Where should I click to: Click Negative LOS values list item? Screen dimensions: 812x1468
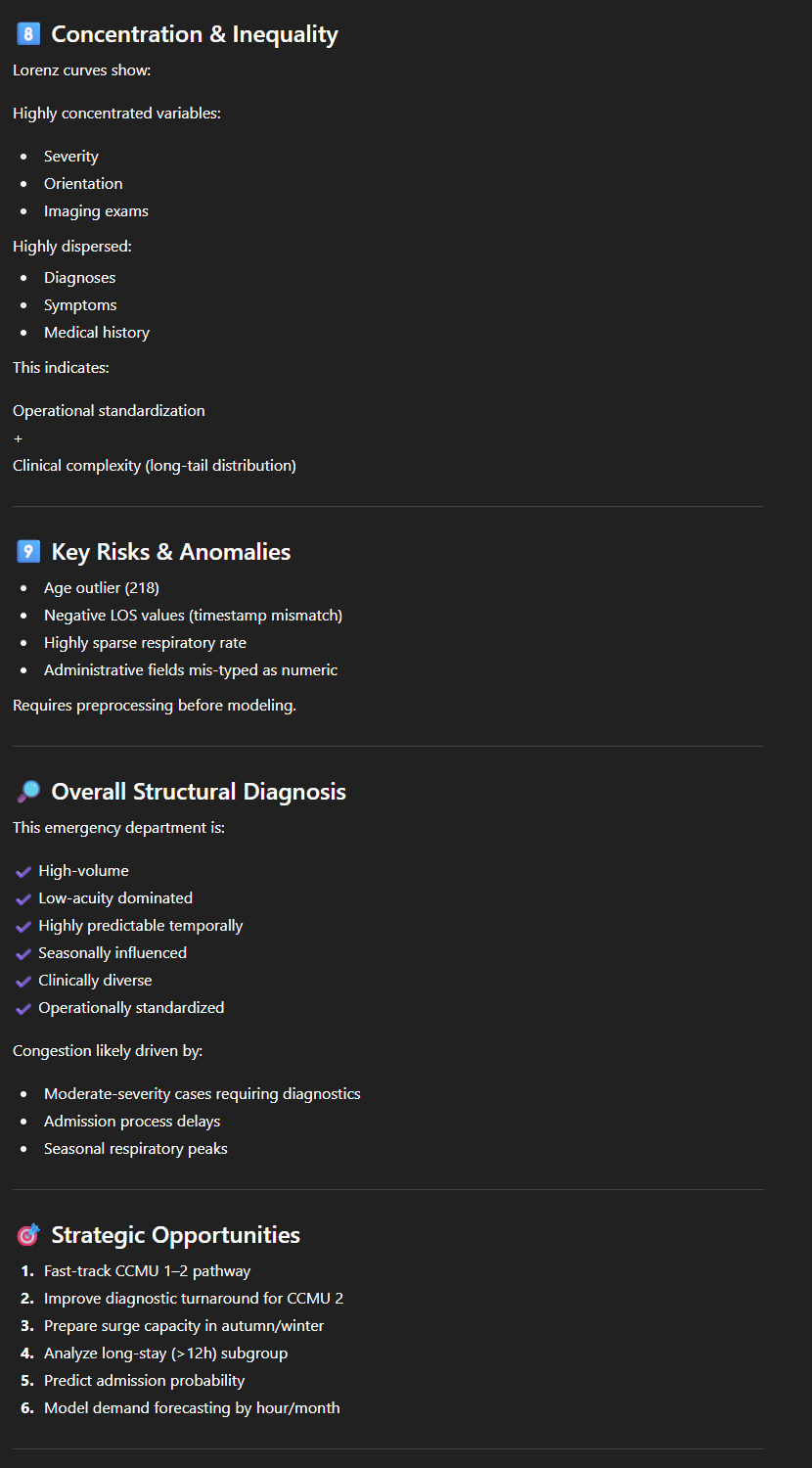pyautogui.click(x=193, y=616)
